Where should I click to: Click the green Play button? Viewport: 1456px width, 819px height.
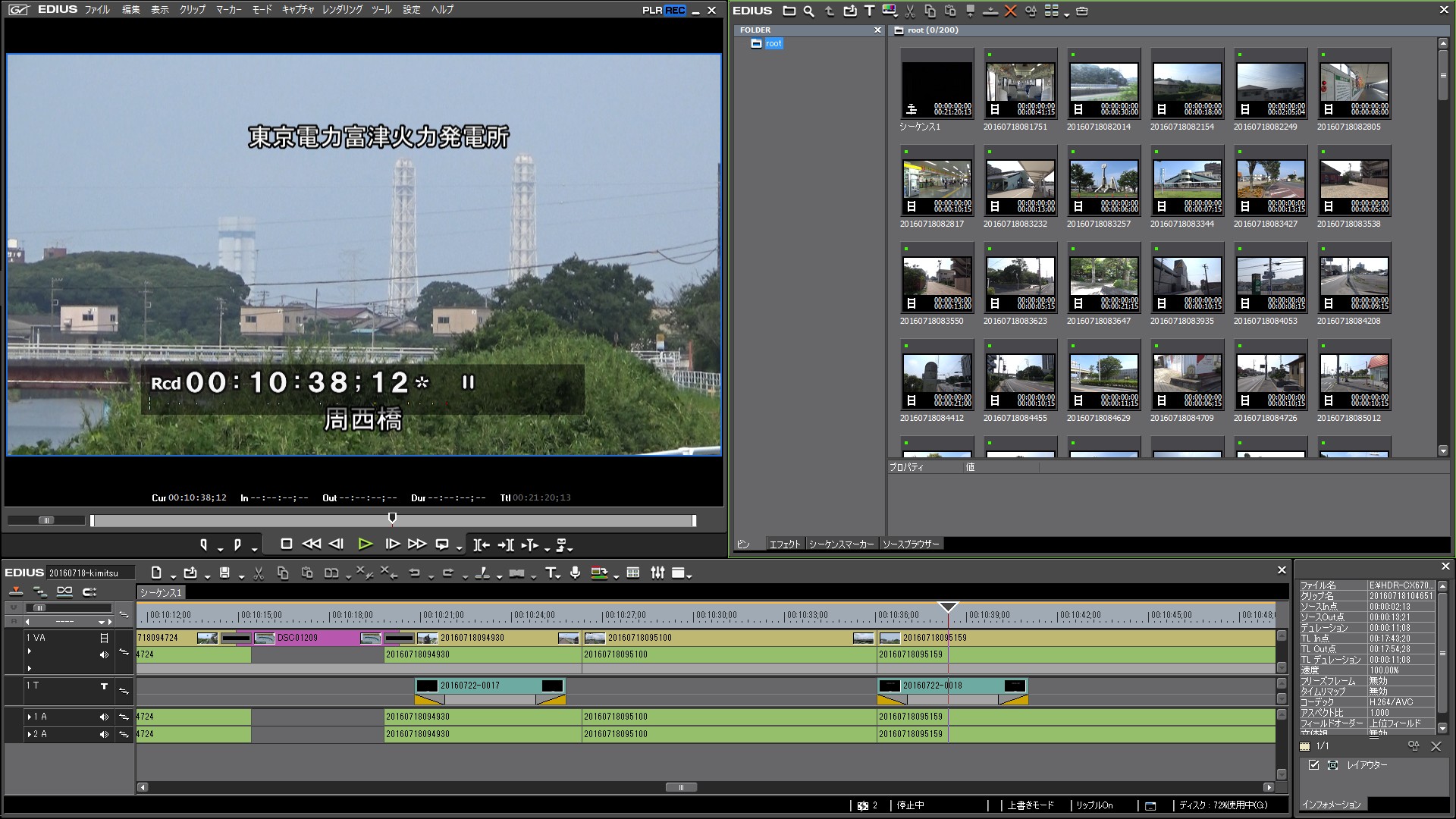(x=365, y=544)
